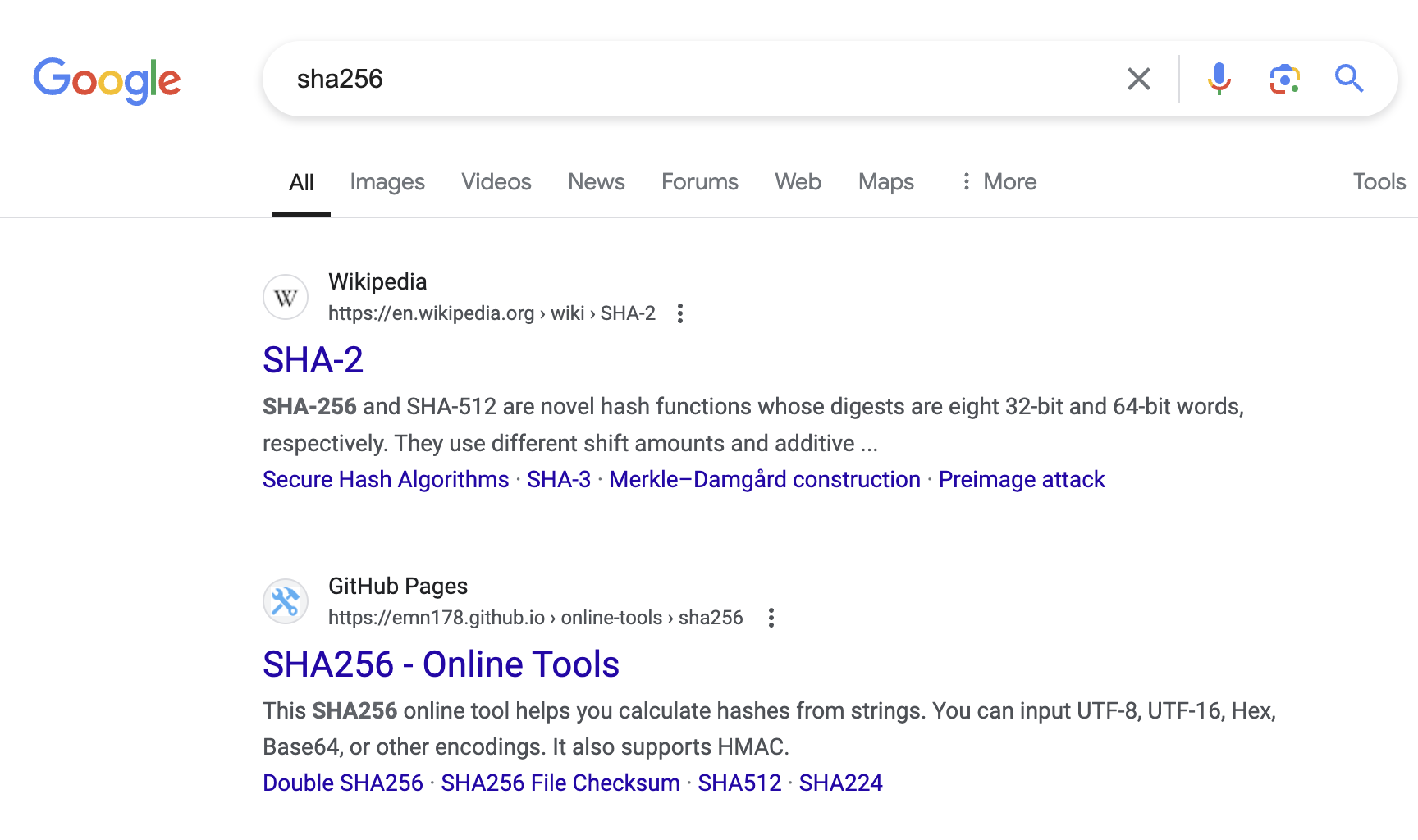1418x840 pixels.
Task: Click the Wikipedia site name label
Action: (377, 281)
